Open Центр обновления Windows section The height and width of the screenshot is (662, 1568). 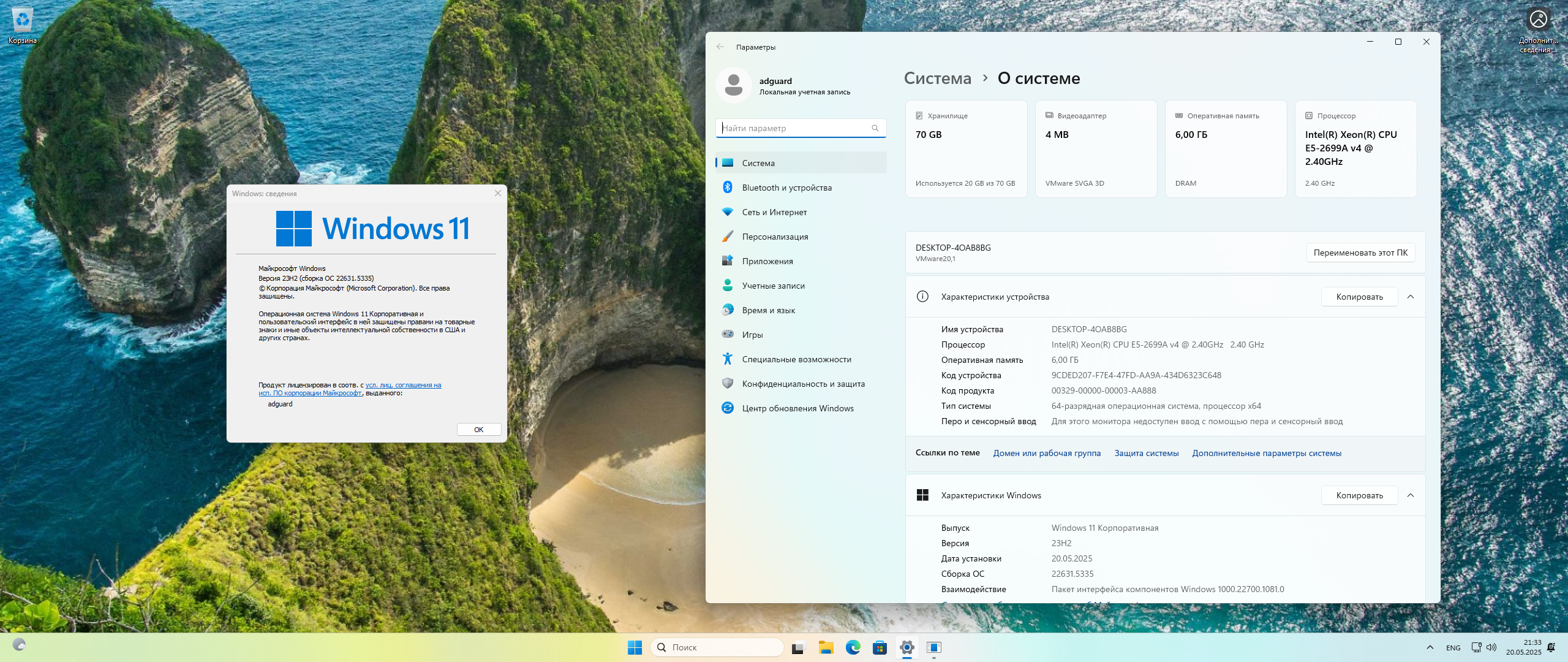797,408
